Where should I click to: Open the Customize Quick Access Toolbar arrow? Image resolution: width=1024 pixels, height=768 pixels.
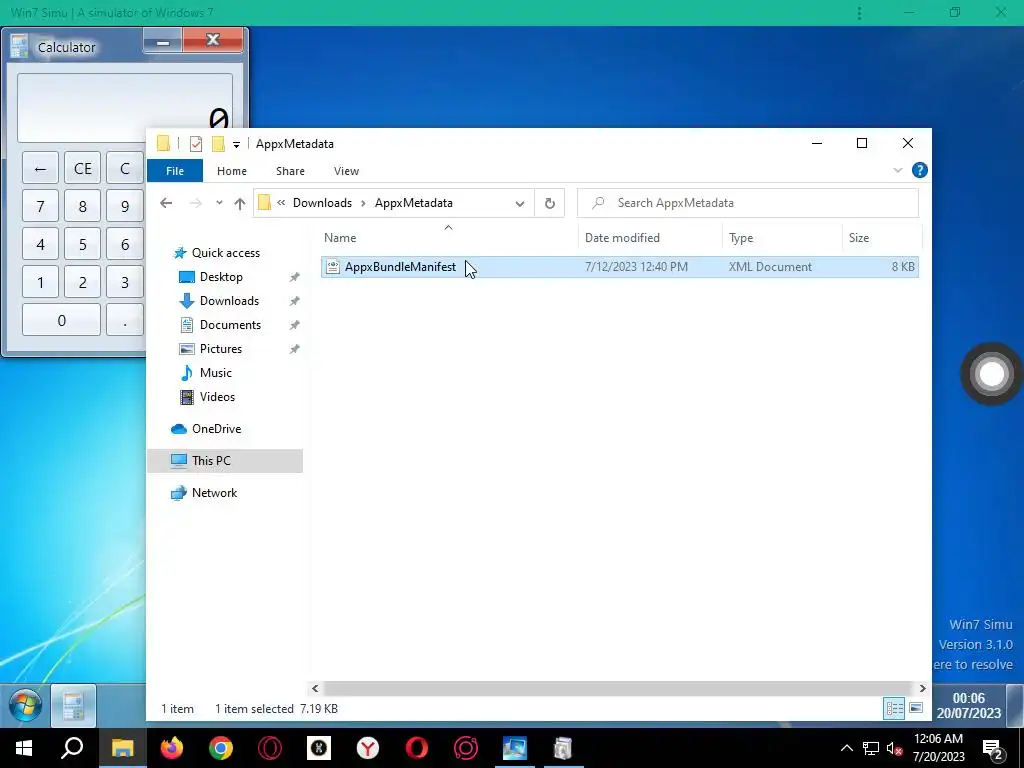coord(236,144)
